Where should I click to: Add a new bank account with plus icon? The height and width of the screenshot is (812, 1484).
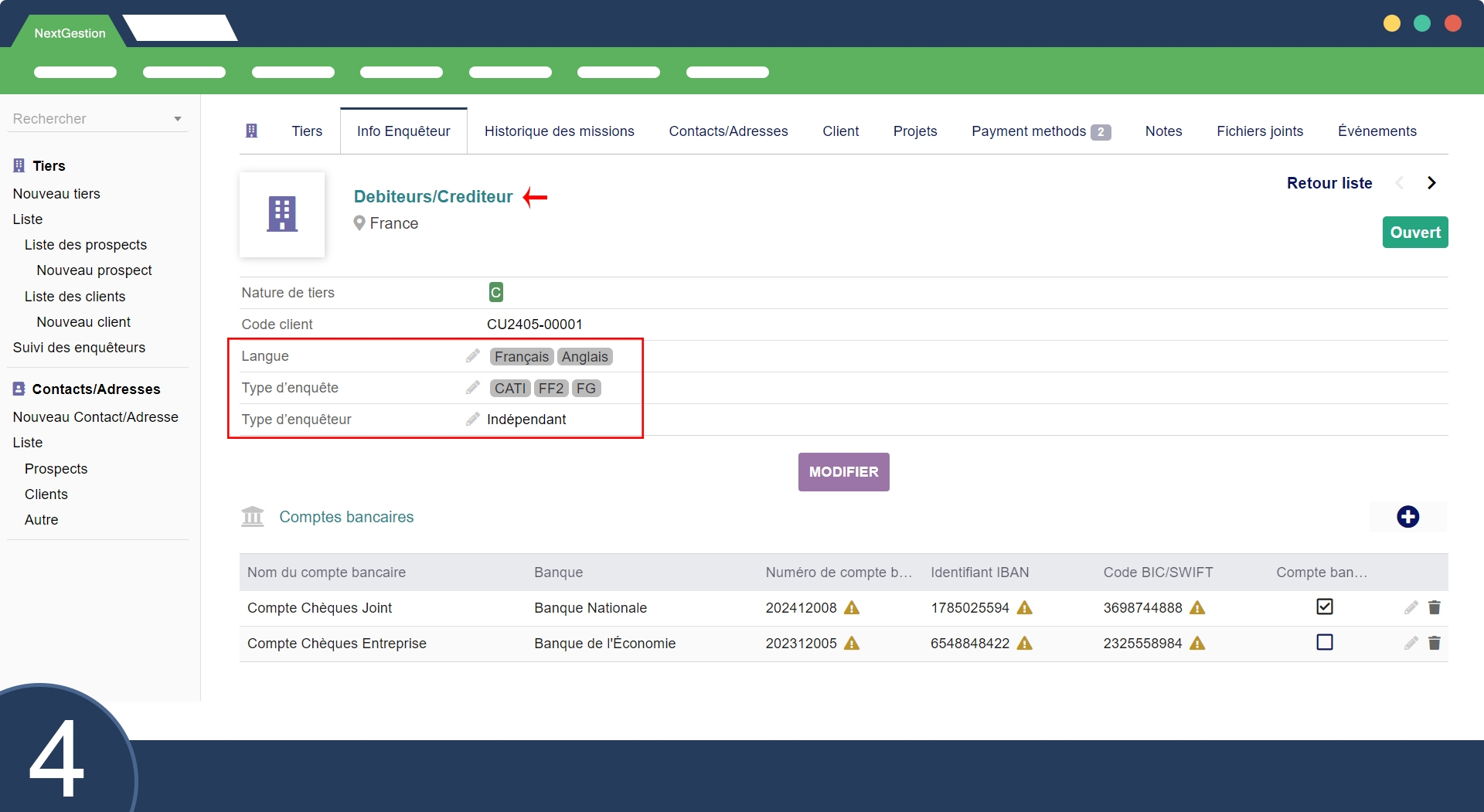point(1407,517)
